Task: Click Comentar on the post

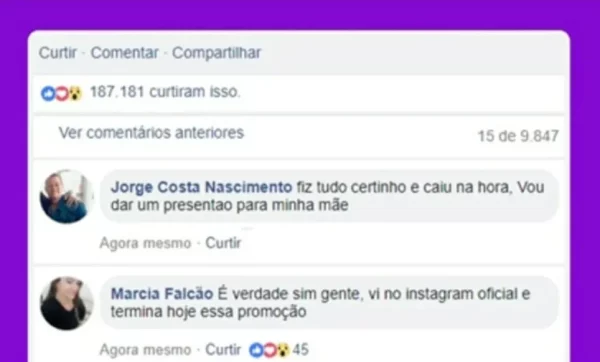Action: (124, 53)
